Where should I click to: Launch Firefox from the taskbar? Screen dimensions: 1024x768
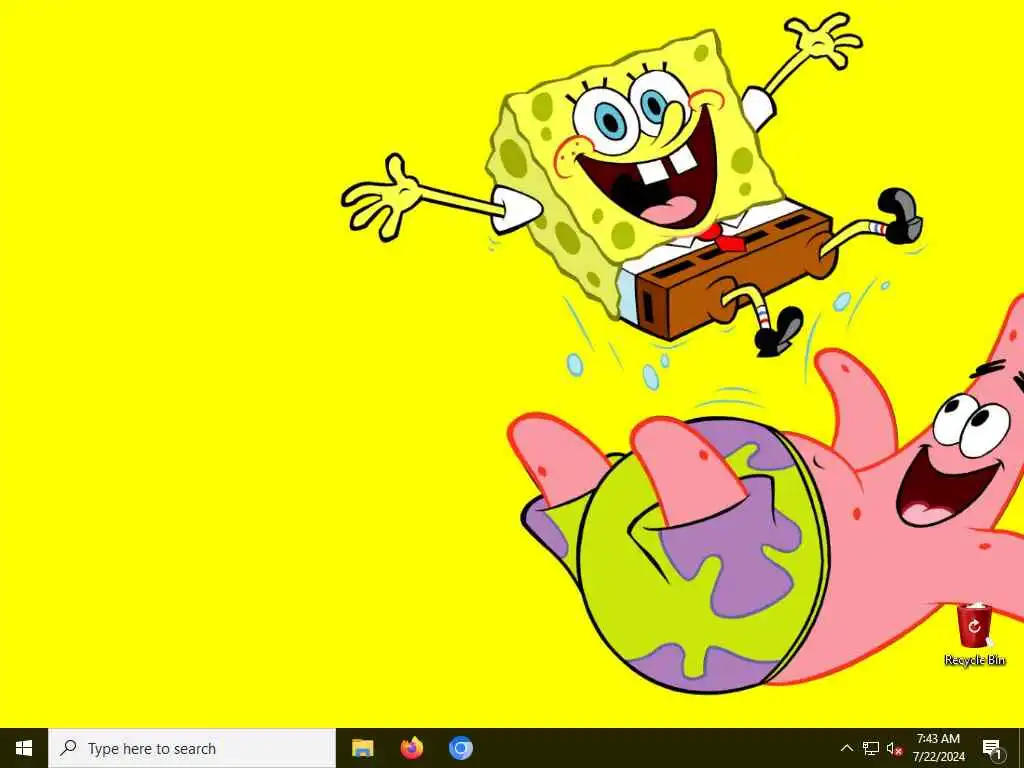(411, 748)
